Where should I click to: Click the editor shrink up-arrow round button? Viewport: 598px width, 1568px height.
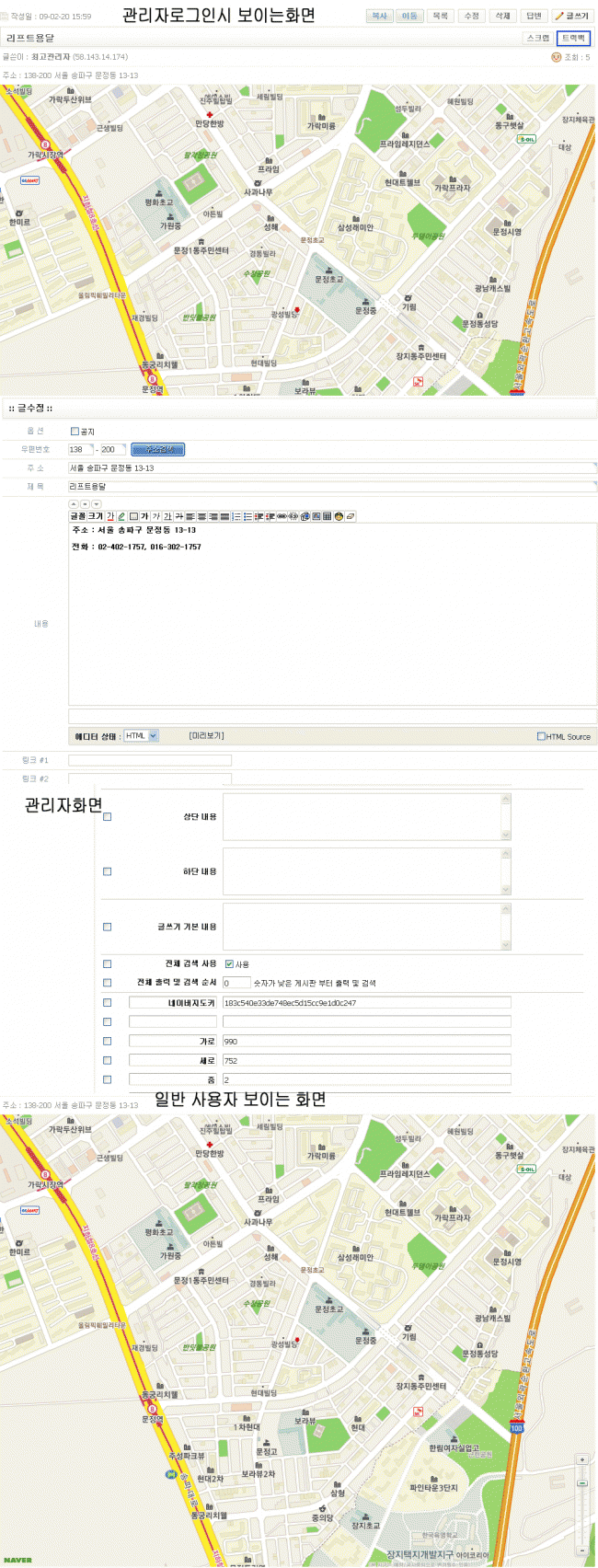[74, 504]
